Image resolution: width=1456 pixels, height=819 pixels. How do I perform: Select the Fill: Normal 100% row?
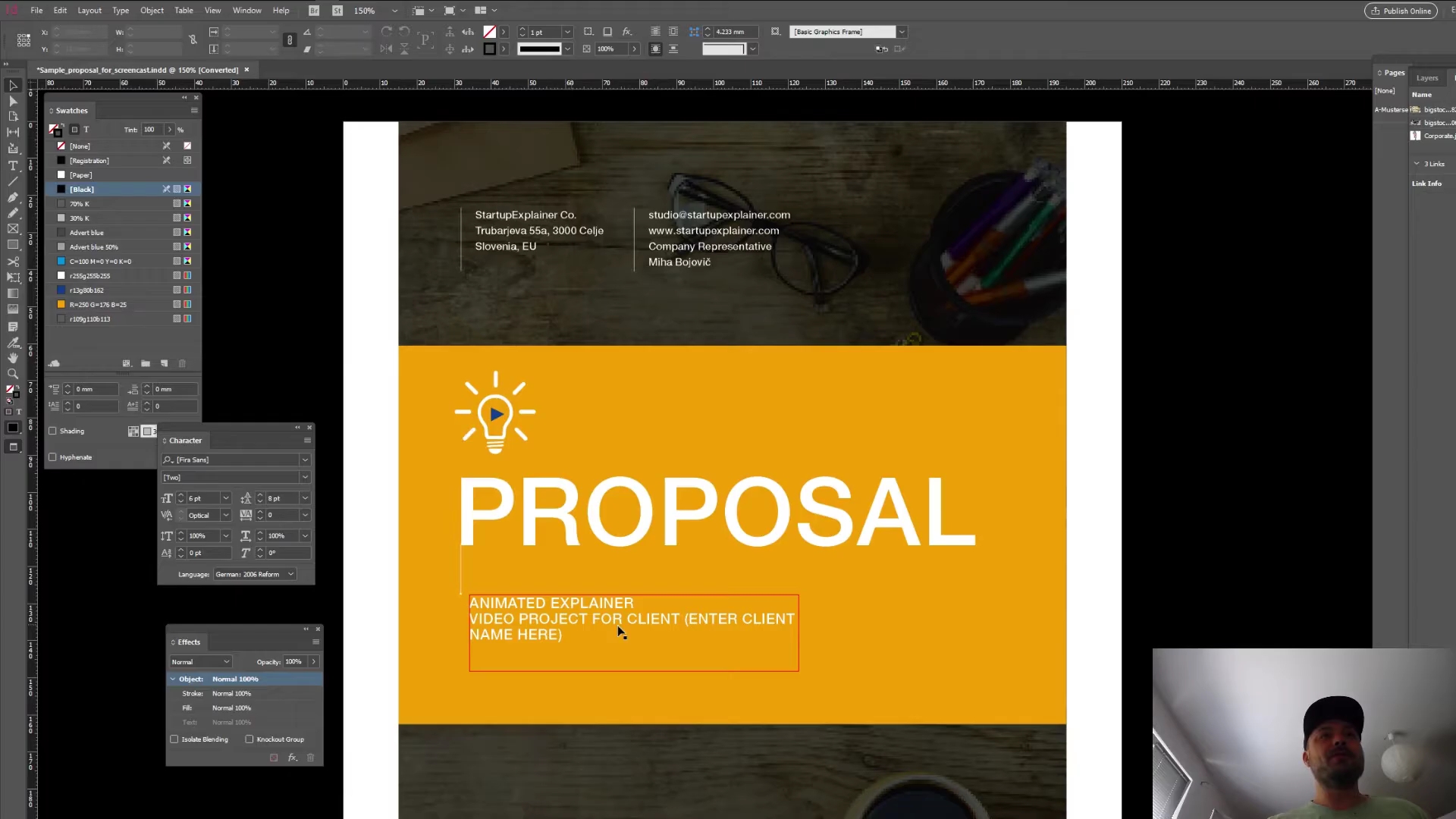click(x=244, y=708)
